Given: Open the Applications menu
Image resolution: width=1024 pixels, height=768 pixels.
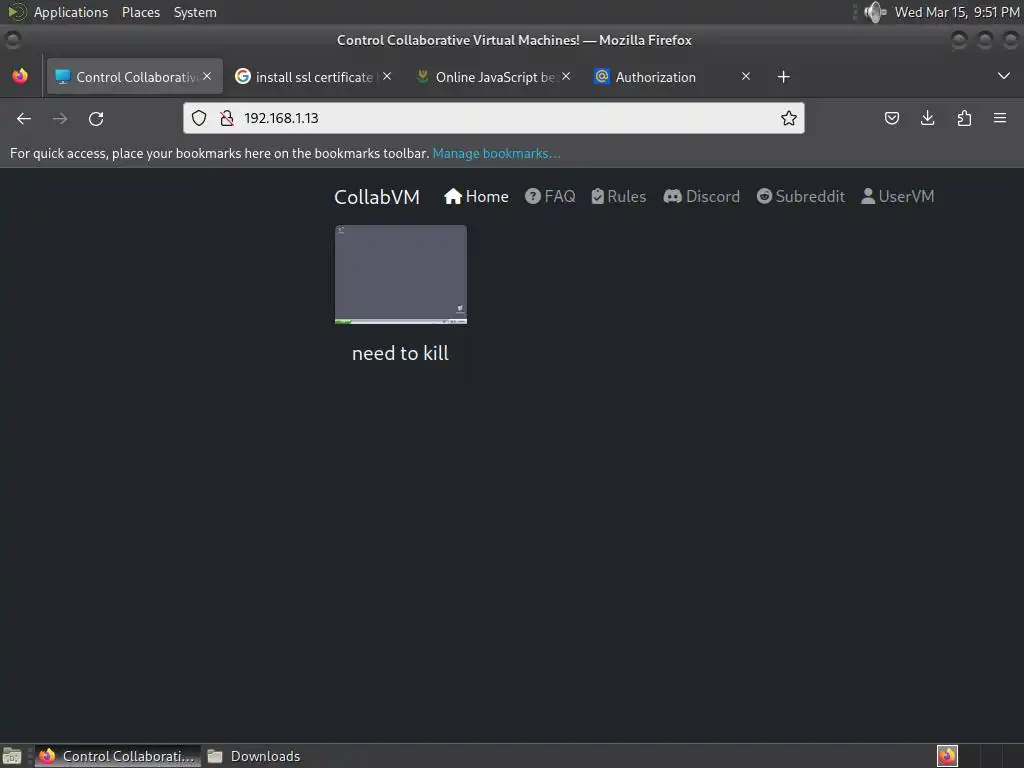Looking at the screenshot, I should [x=71, y=12].
